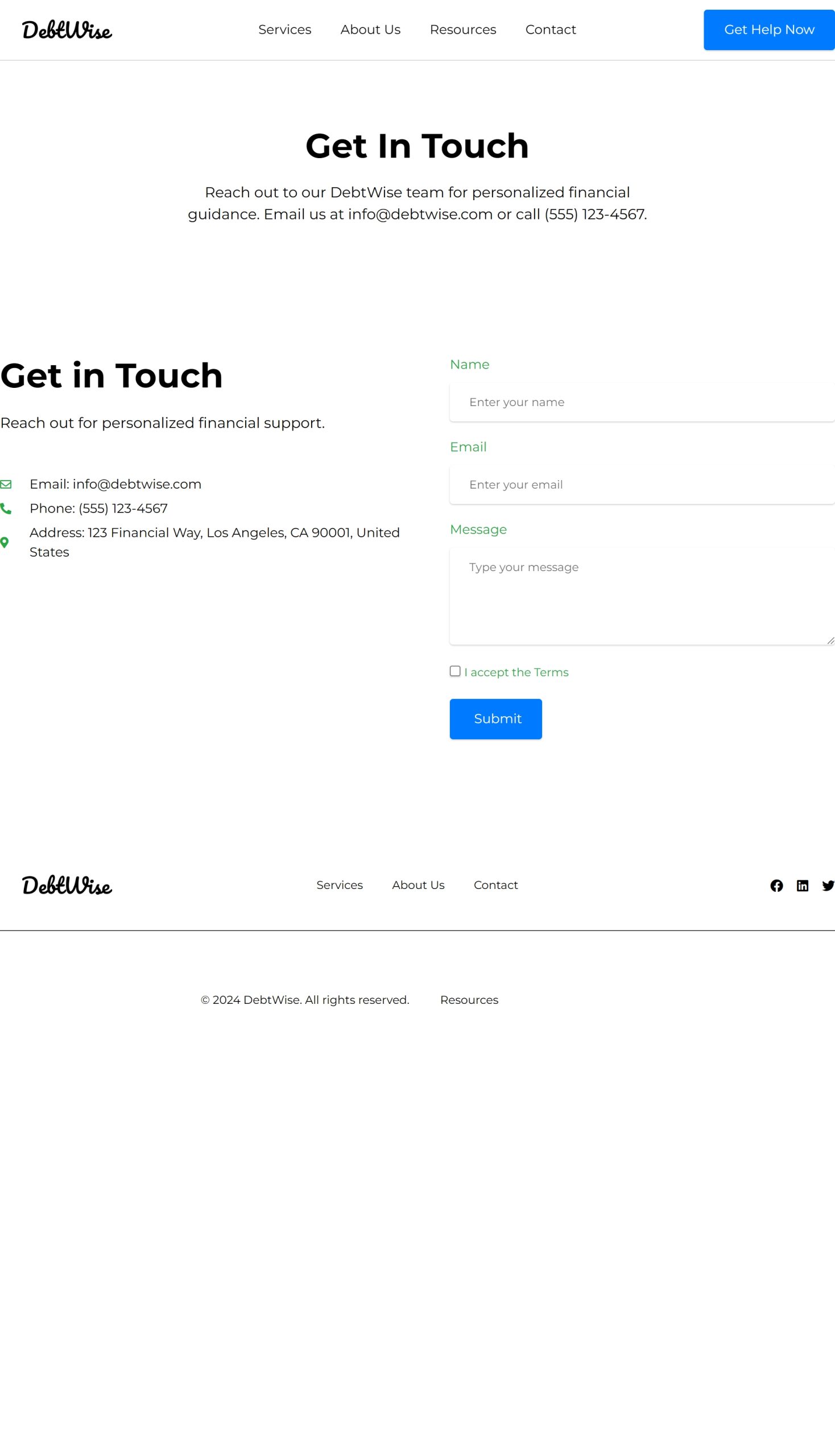Open Contact link in the footer

(495, 886)
